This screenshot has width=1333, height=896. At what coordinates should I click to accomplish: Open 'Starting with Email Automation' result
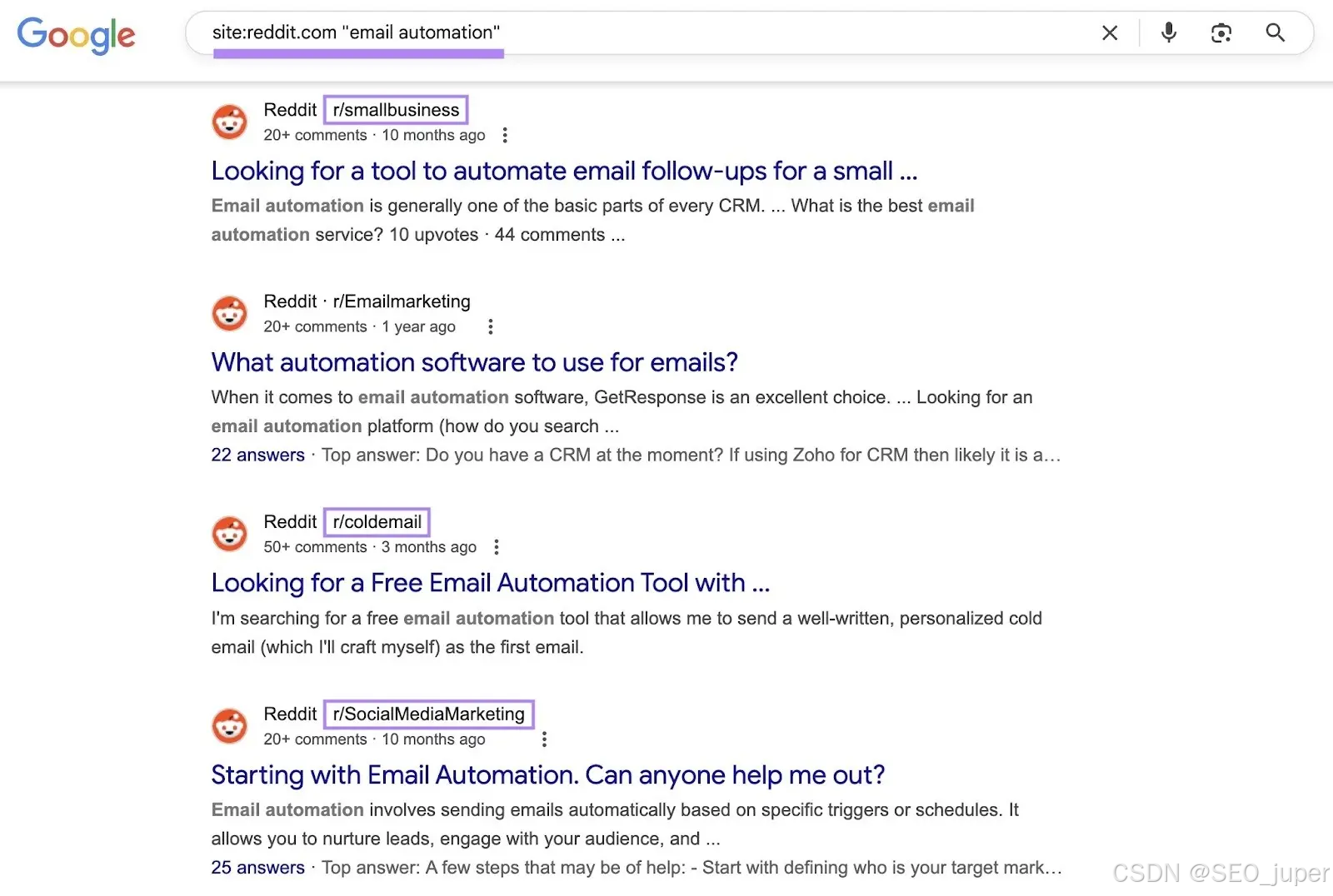(x=547, y=775)
